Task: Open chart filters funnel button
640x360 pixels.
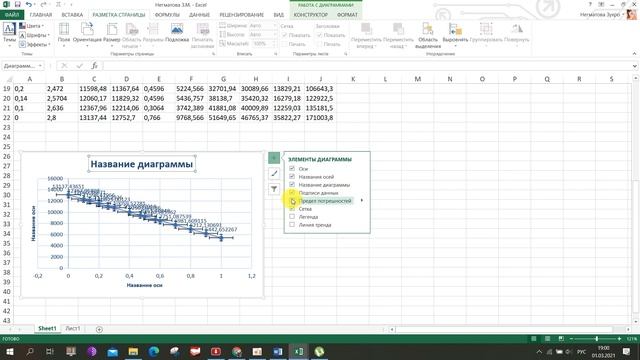Action: (274, 189)
